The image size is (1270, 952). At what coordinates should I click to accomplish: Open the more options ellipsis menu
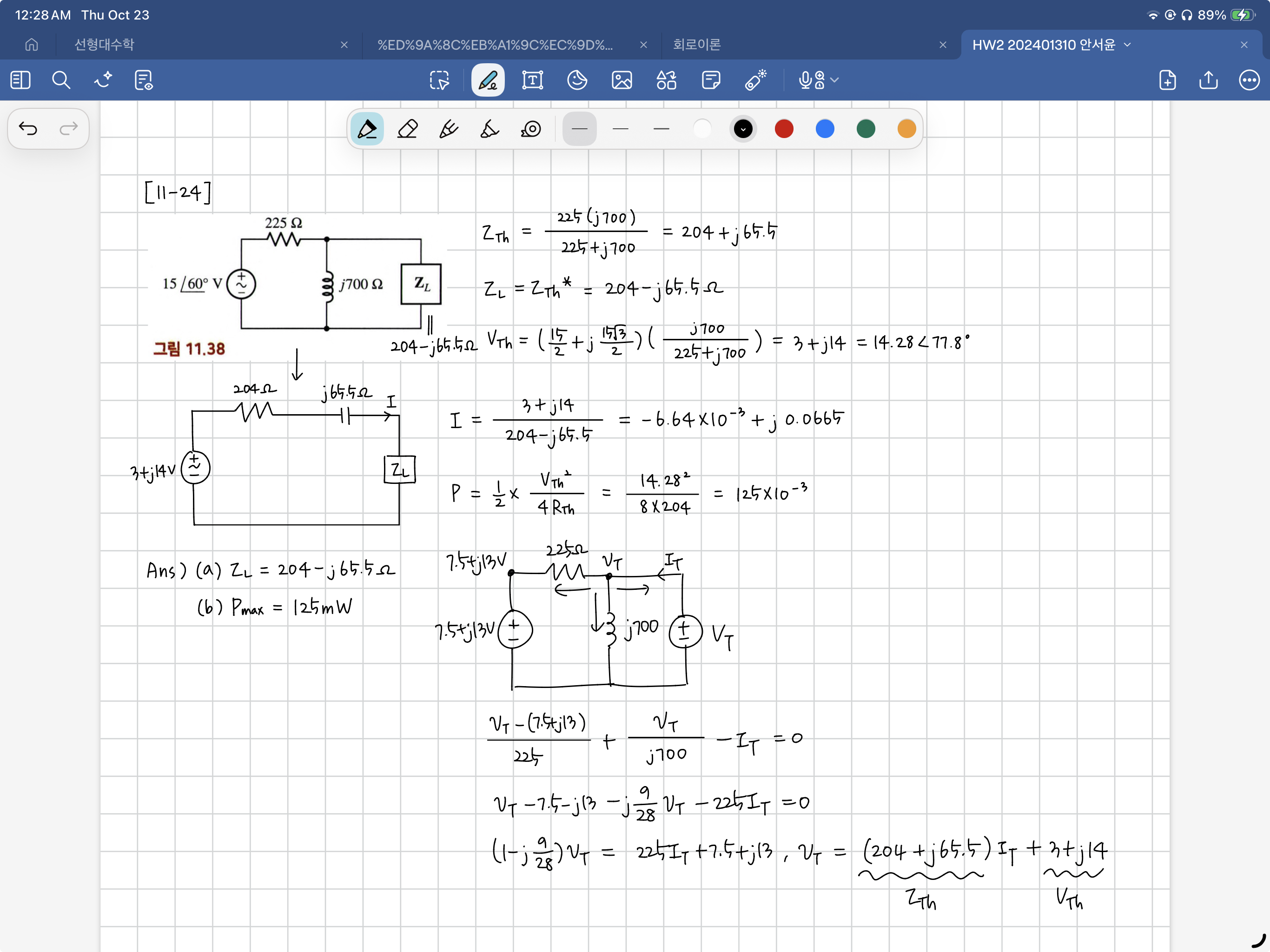pos(1249,80)
